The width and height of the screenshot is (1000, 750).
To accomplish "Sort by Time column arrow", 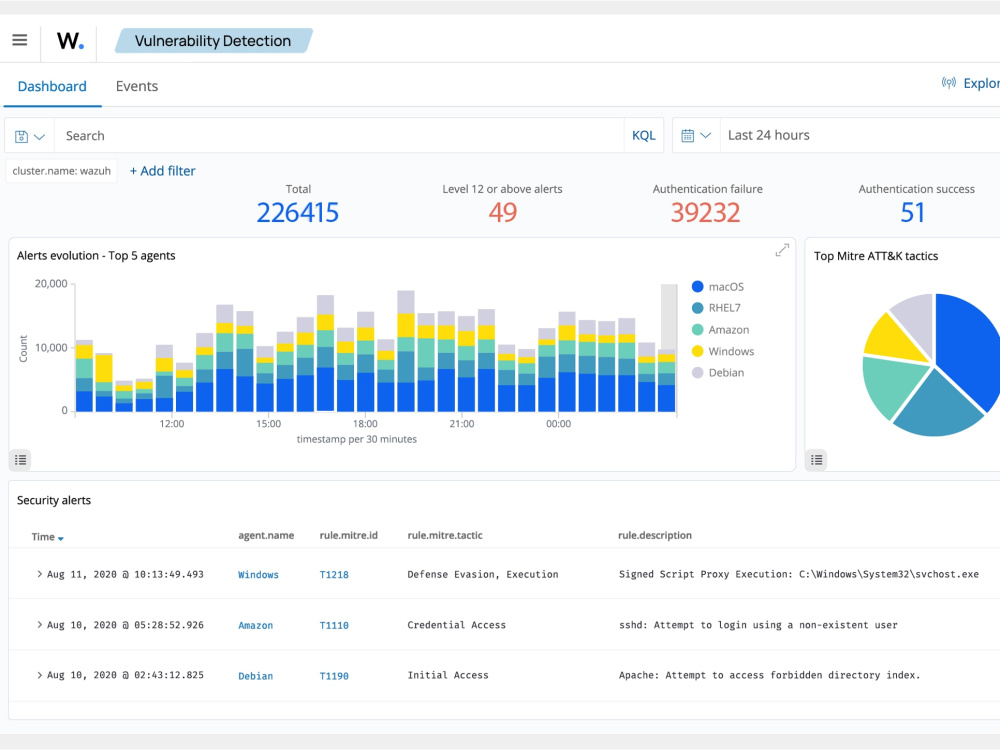I will (61, 538).
